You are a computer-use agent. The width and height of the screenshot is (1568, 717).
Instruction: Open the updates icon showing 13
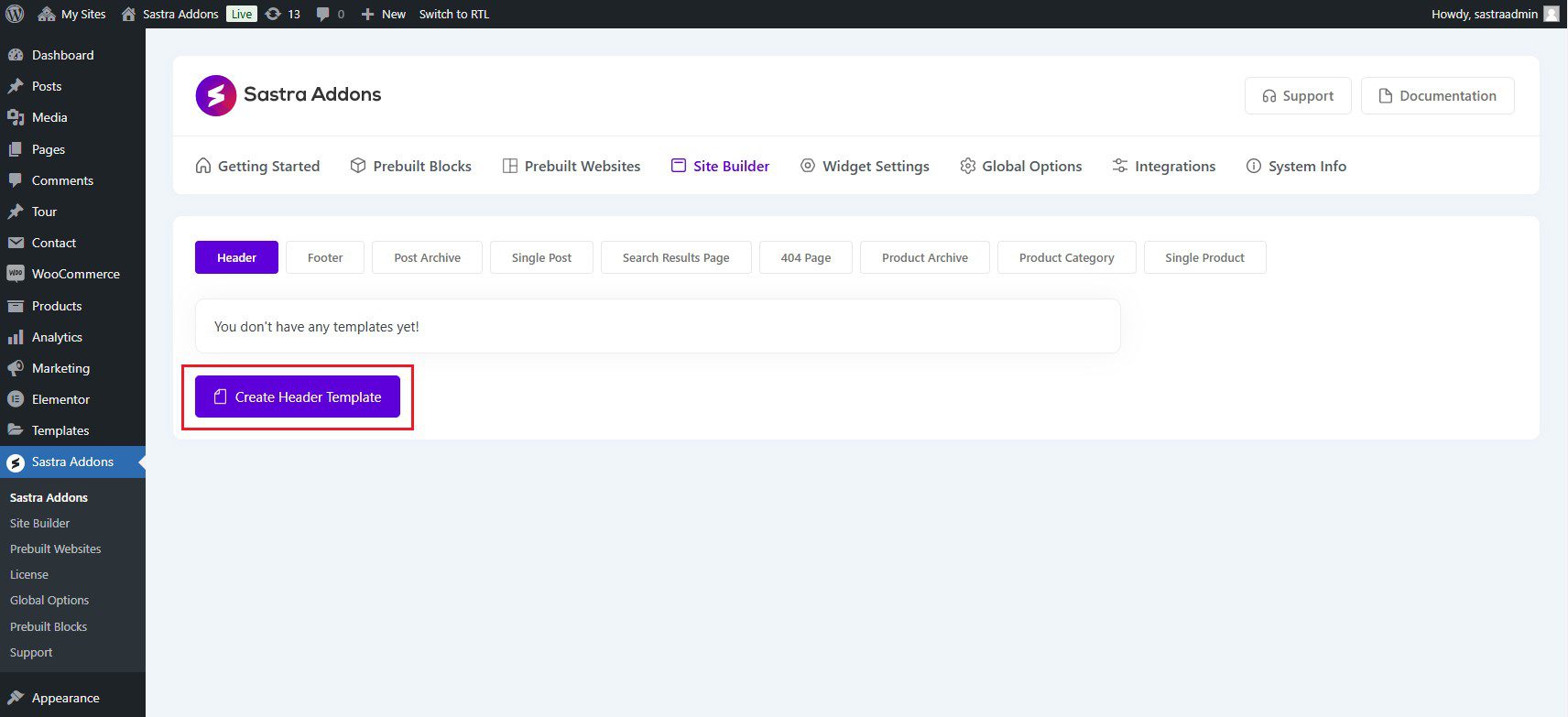(x=282, y=14)
